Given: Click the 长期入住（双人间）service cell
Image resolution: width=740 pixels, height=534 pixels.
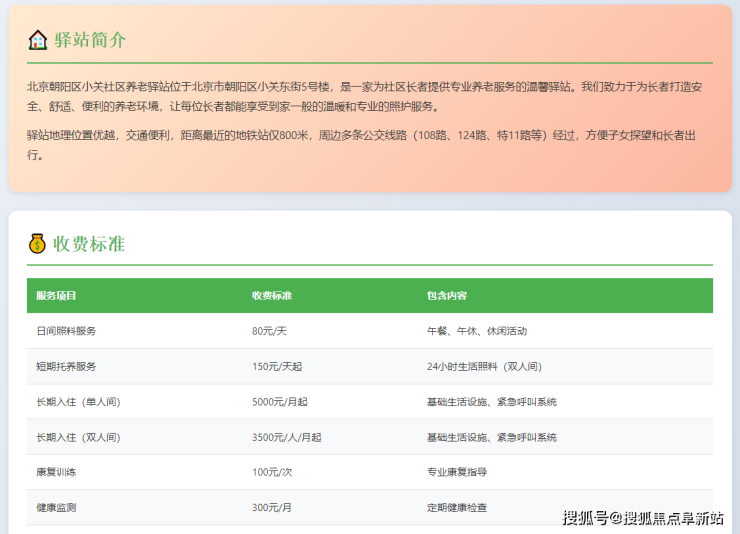Looking at the screenshot, I should point(78,437).
